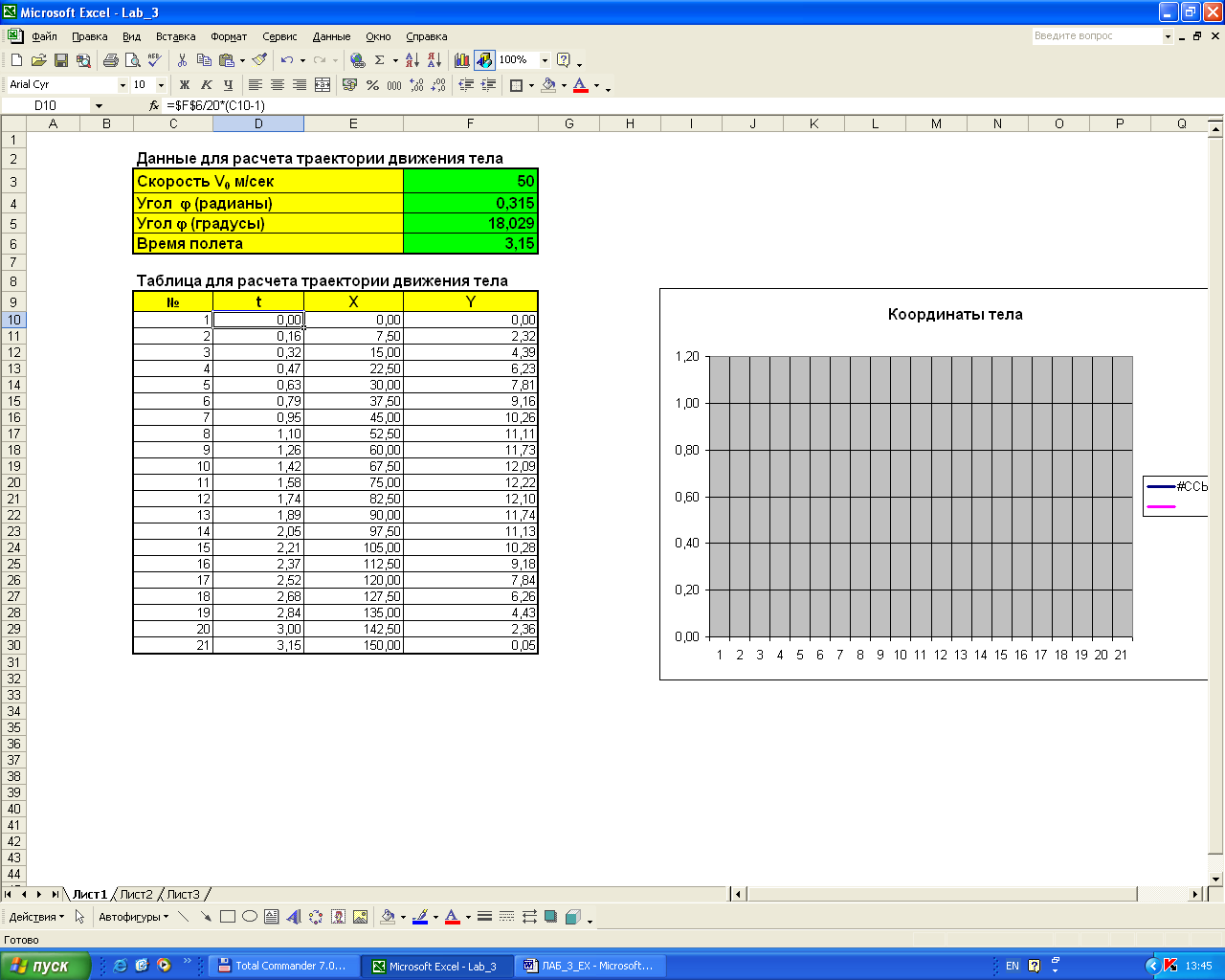The width and height of the screenshot is (1225, 980).
Task: Switch to ЛАБ_3_EX Word taskbar button
Action: click(590, 966)
